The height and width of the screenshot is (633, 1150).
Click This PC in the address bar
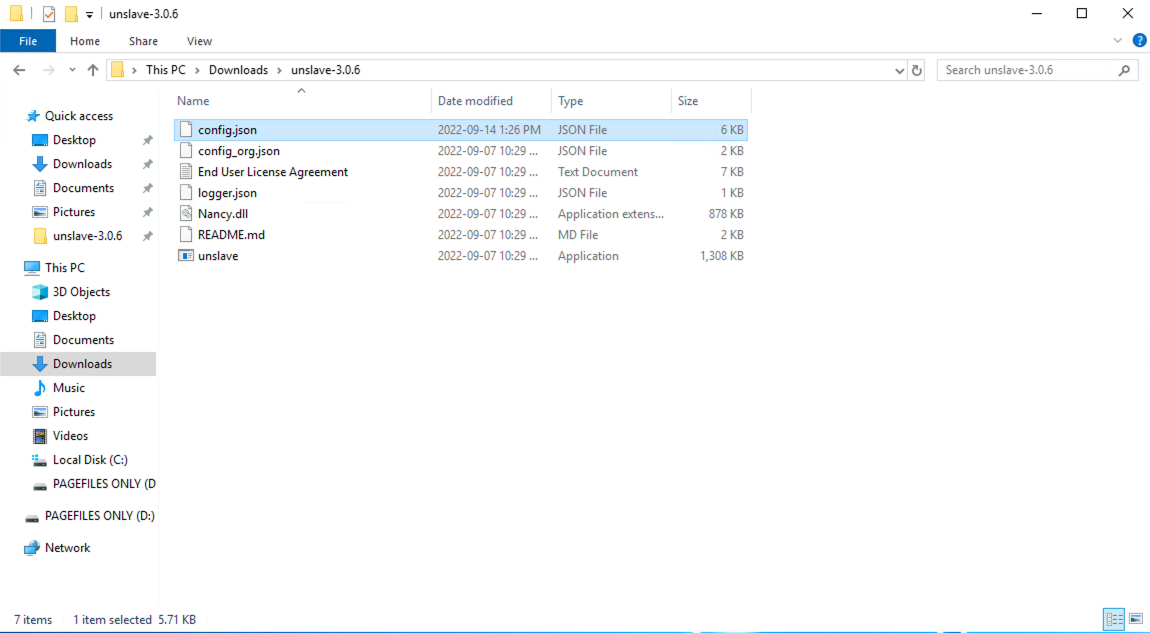(x=166, y=70)
